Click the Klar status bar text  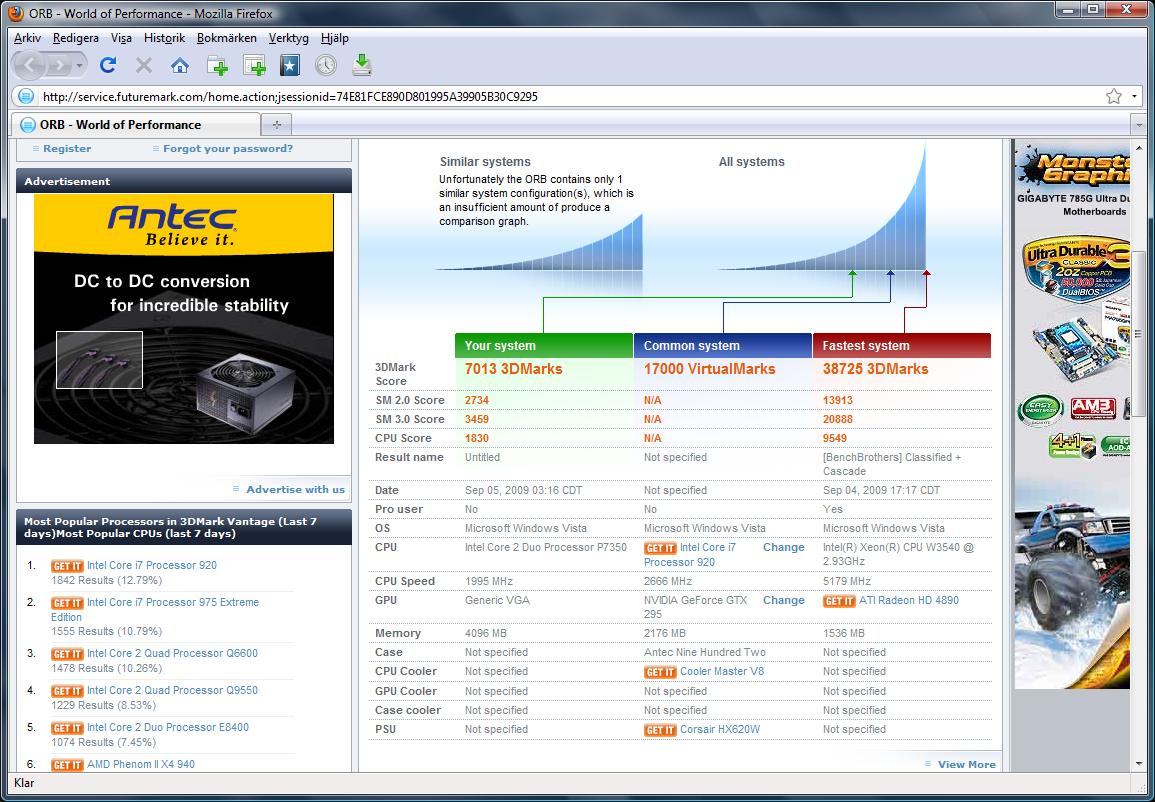pyautogui.click(x=24, y=784)
